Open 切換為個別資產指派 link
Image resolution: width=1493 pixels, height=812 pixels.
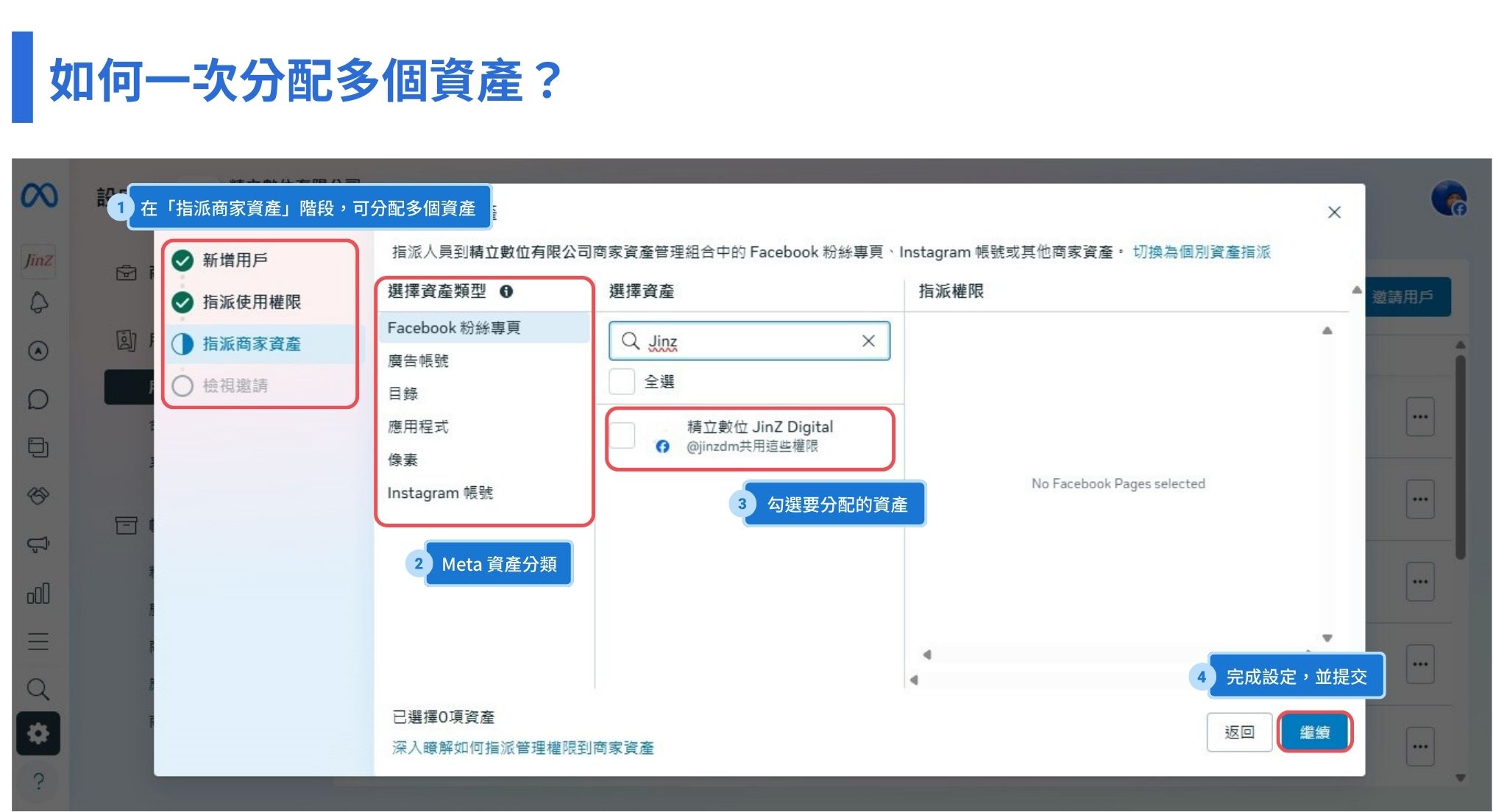coord(1202,252)
